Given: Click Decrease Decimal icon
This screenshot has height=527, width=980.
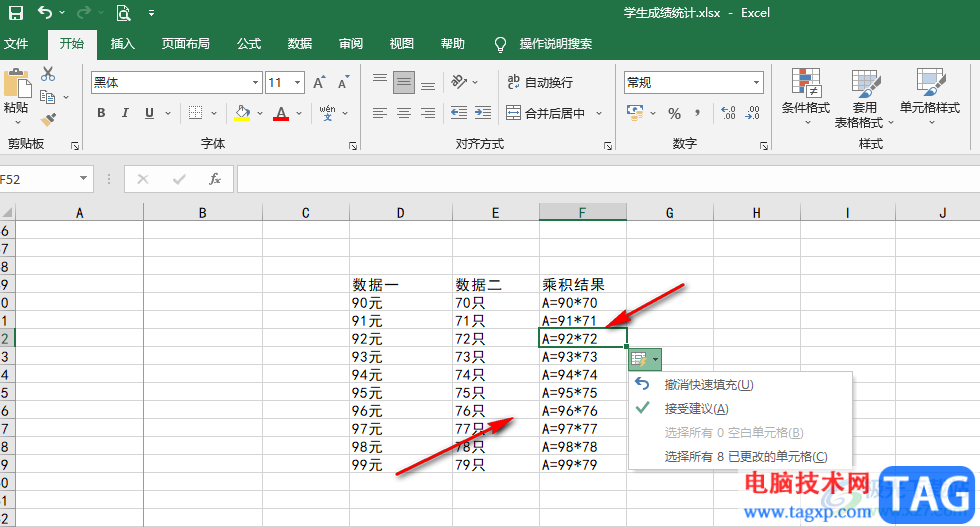Looking at the screenshot, I should coord(752,113).
